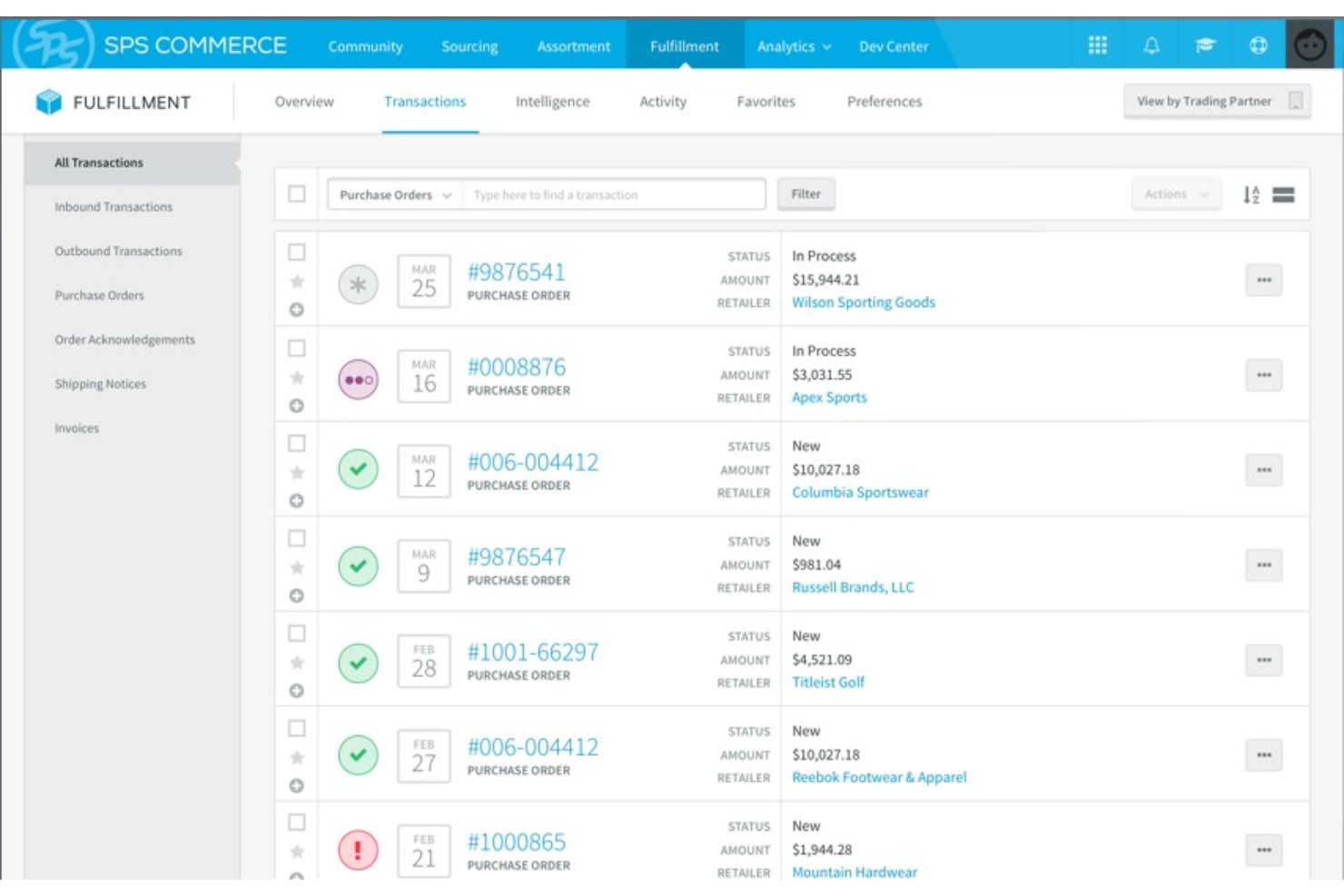Open the Actions dropdown

tap(1172, 193)
